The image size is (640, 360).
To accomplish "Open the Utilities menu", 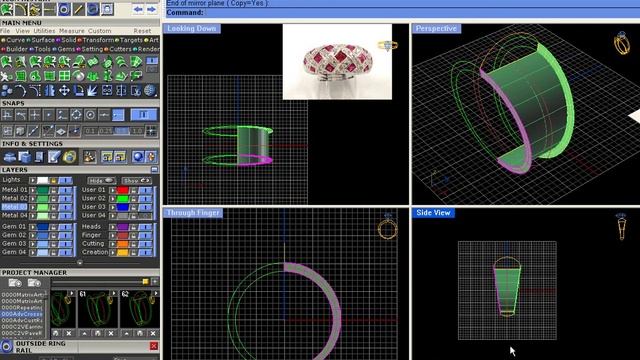I will 44,31.
